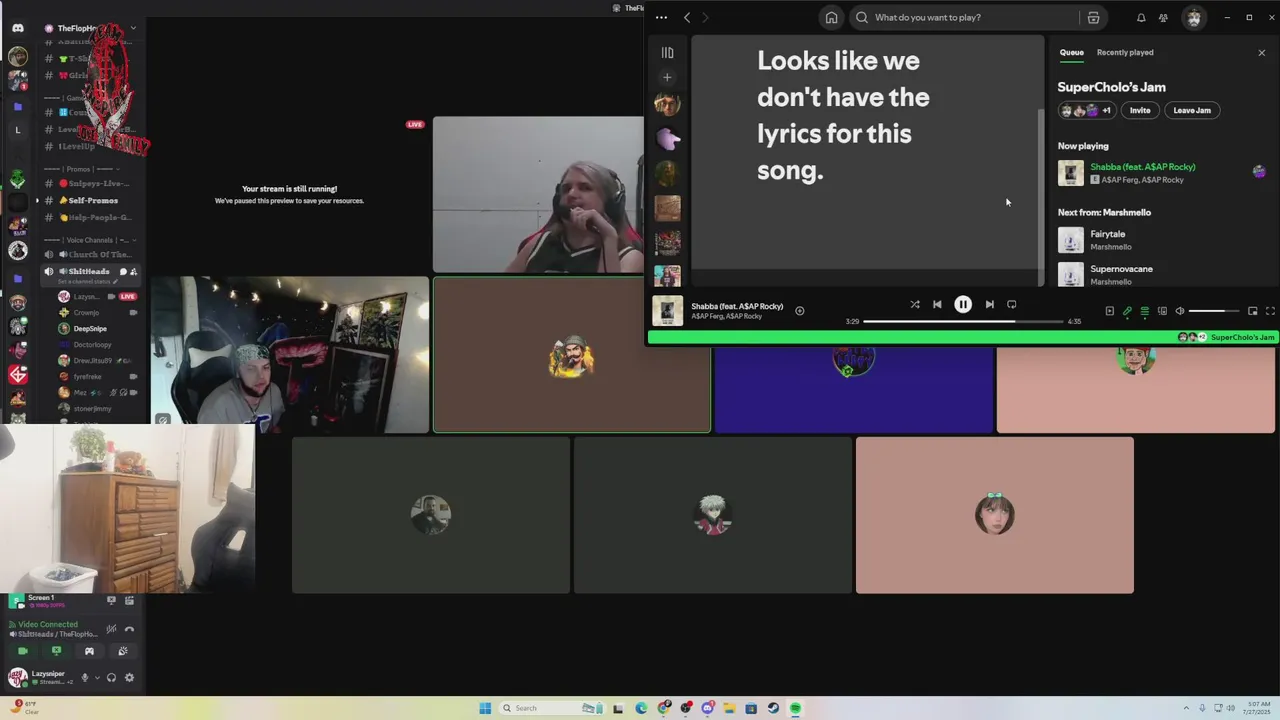The image size is (1280, 720).
Task: Adjust the Spotify volume slider
Action: pos(1213,311)
